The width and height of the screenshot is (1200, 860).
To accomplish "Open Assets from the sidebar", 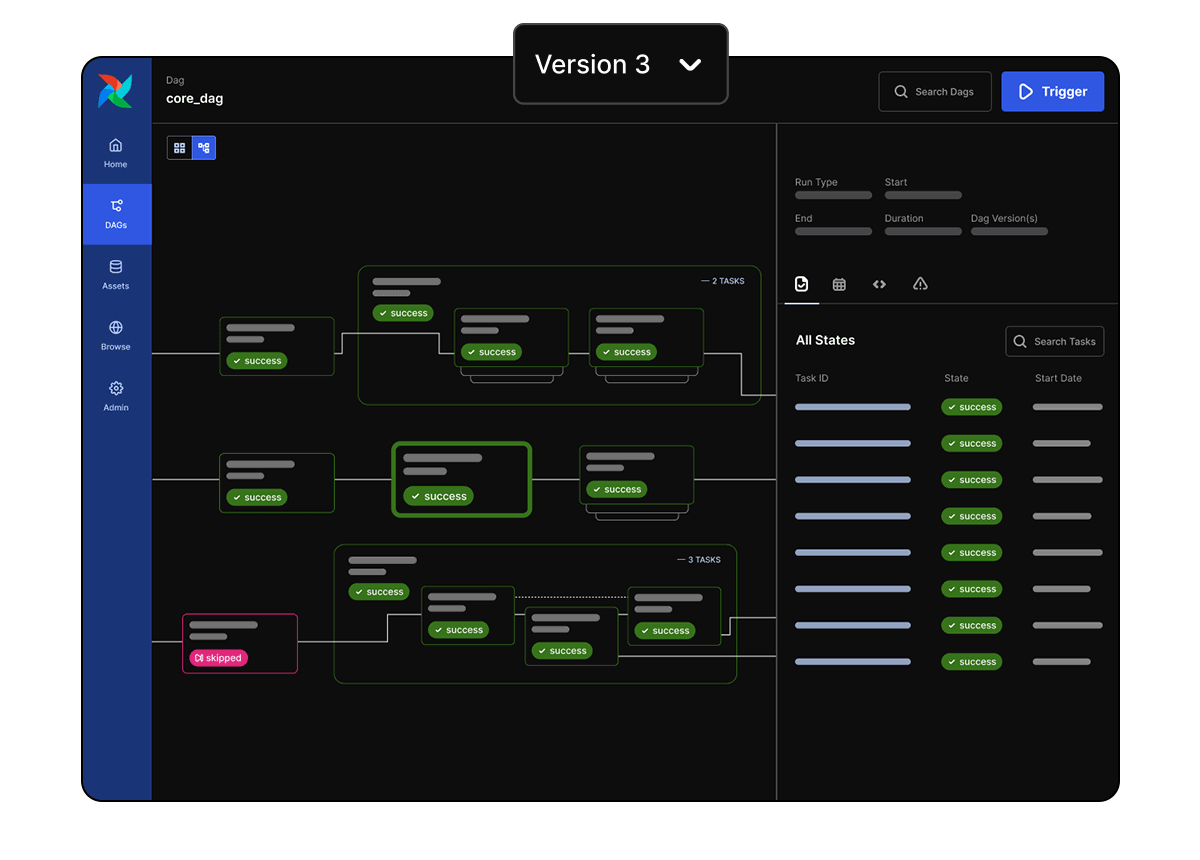I will point(116,275).
